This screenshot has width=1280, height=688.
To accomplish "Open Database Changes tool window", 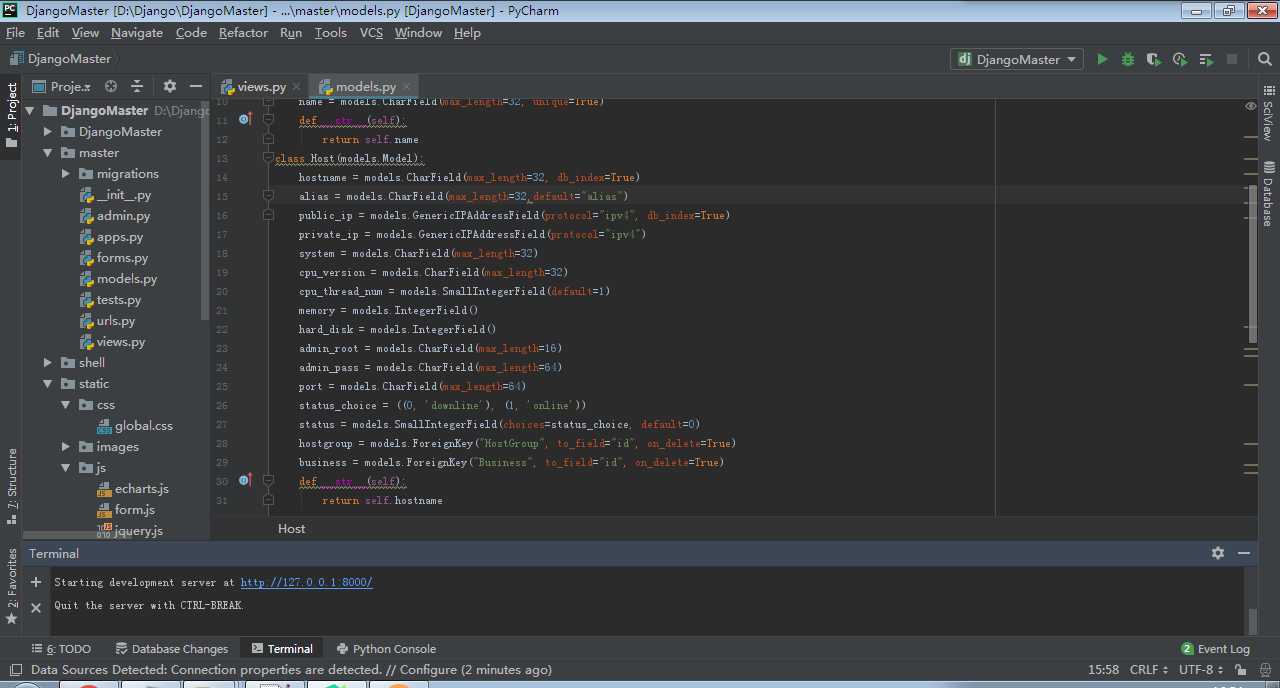I will coord(173,649).
